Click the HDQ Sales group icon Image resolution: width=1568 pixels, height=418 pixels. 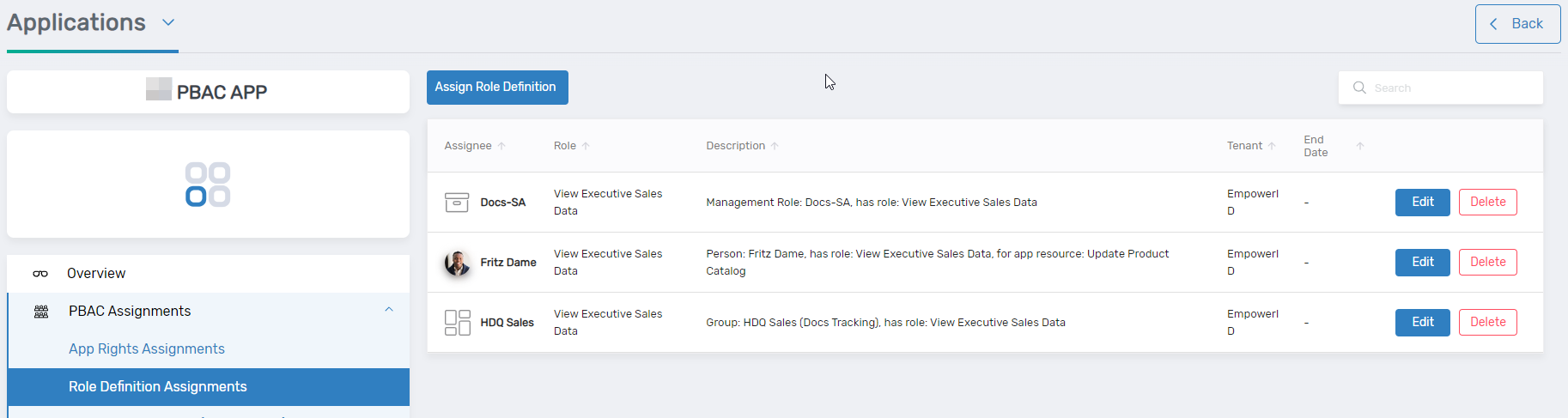point(457,323)
